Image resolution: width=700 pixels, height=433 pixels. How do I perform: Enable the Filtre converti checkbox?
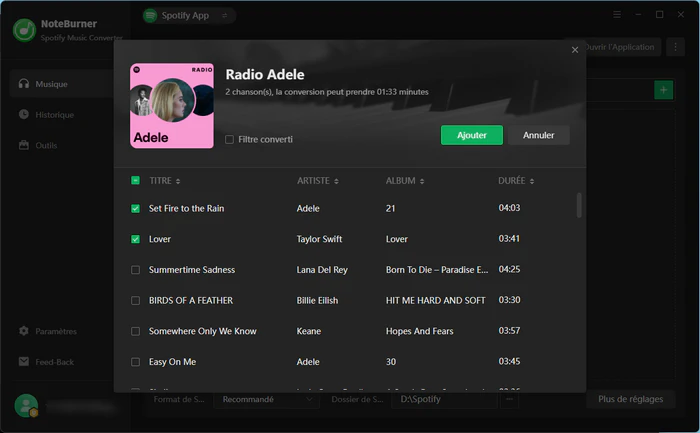(229, 140)
